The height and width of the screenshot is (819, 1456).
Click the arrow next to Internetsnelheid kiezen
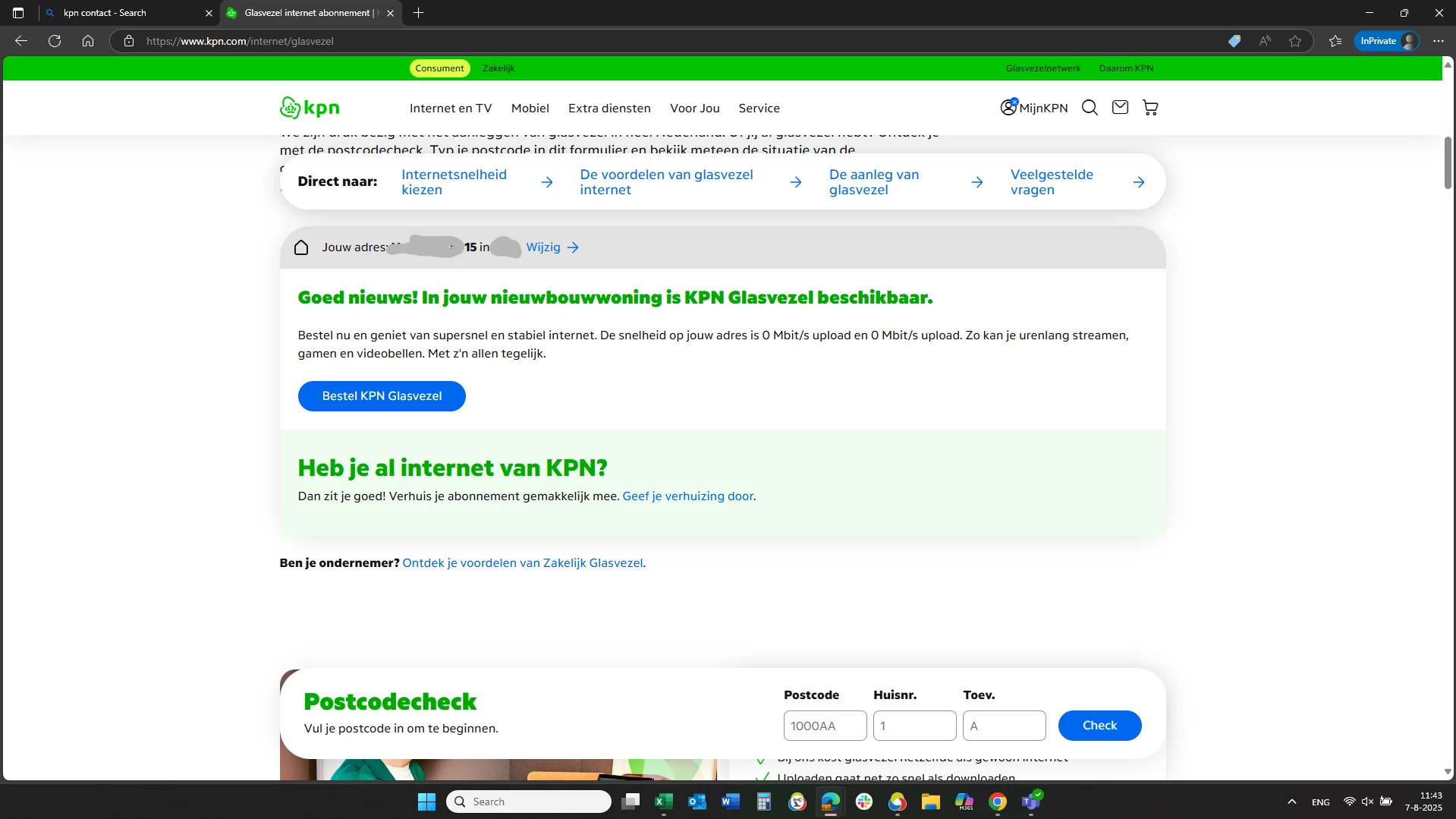[546, 182]
